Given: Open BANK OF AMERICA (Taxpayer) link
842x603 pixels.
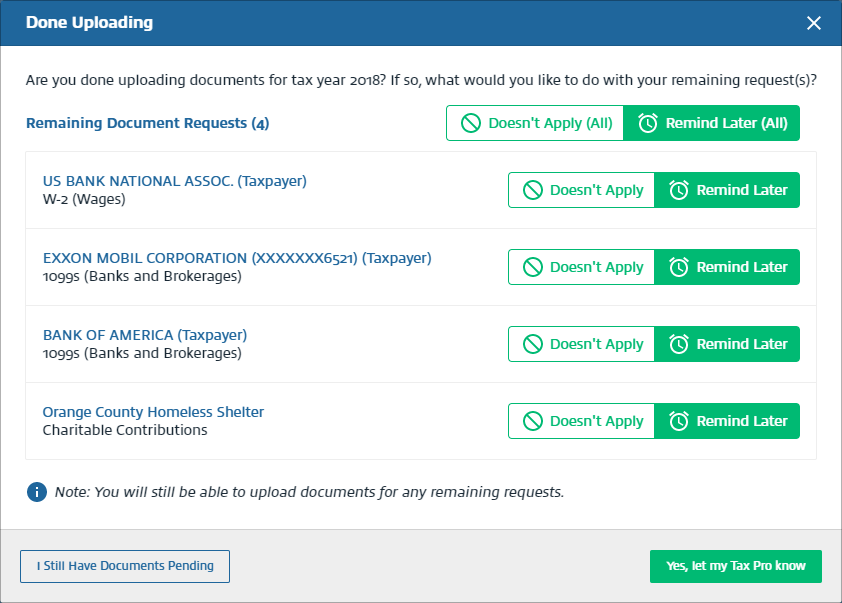Looking at the screenshot, I should (145, 335).
